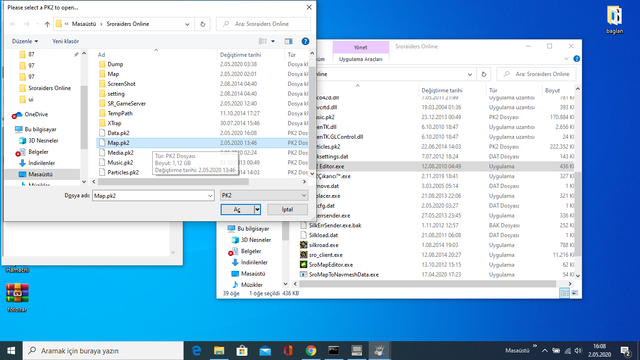Image resolution: width=640 pixels, height=360 pixels.
Task: Click Yeni klasör to create a folder
Action: pos(65,41)
